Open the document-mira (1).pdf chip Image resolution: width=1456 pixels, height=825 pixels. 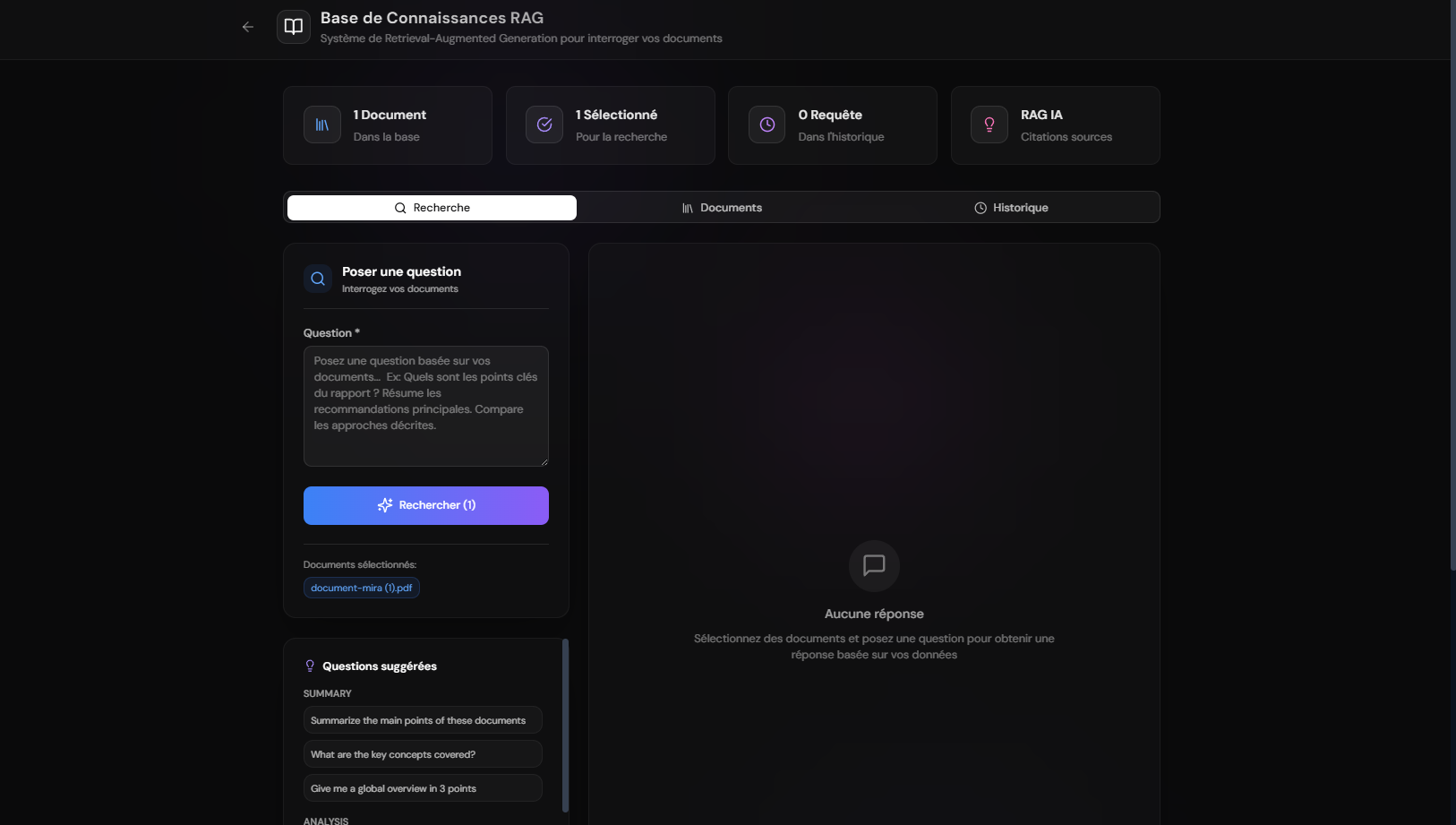click(361, 588)
